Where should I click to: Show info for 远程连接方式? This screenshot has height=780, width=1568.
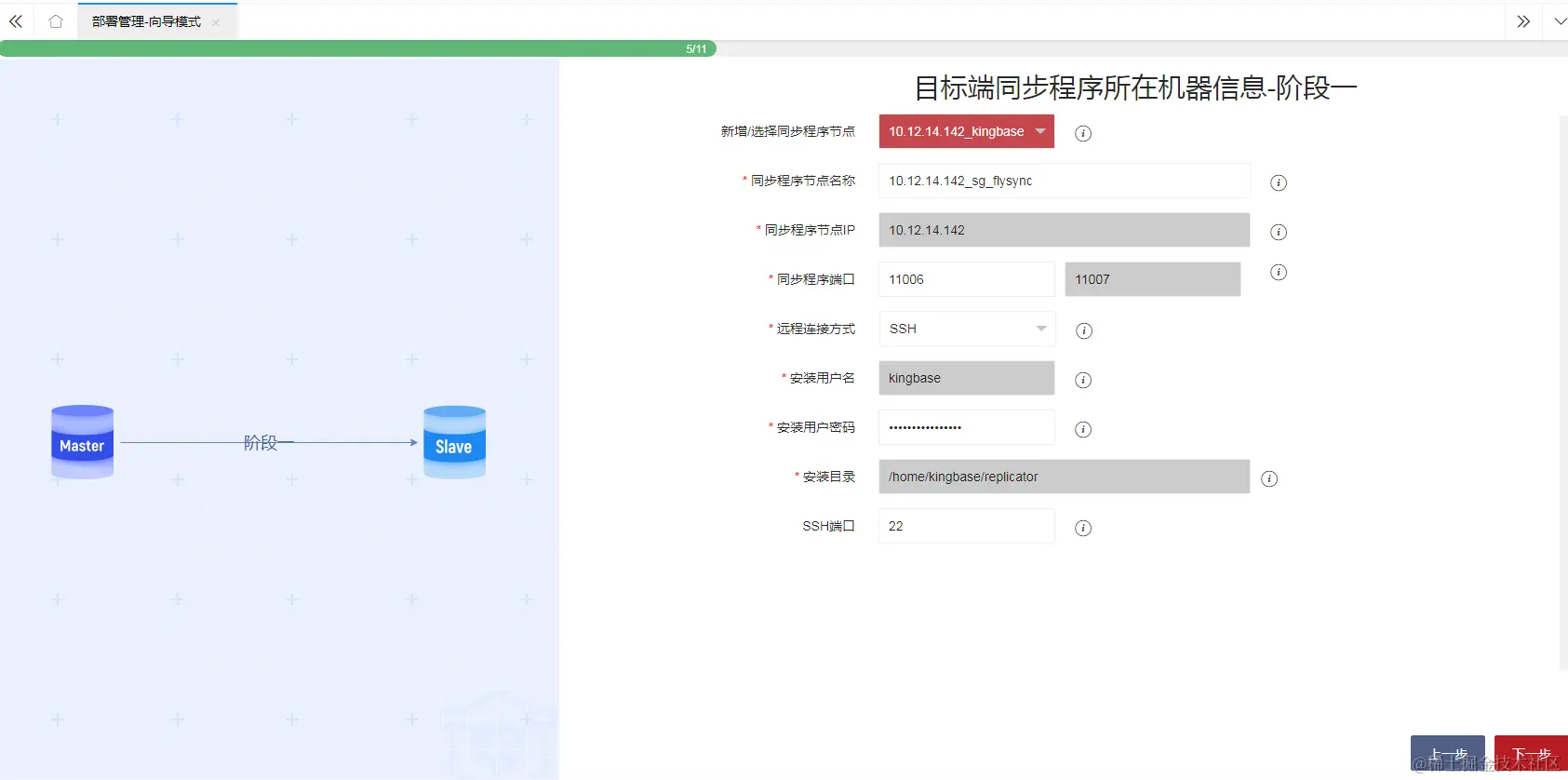(x=1083, y=330)
